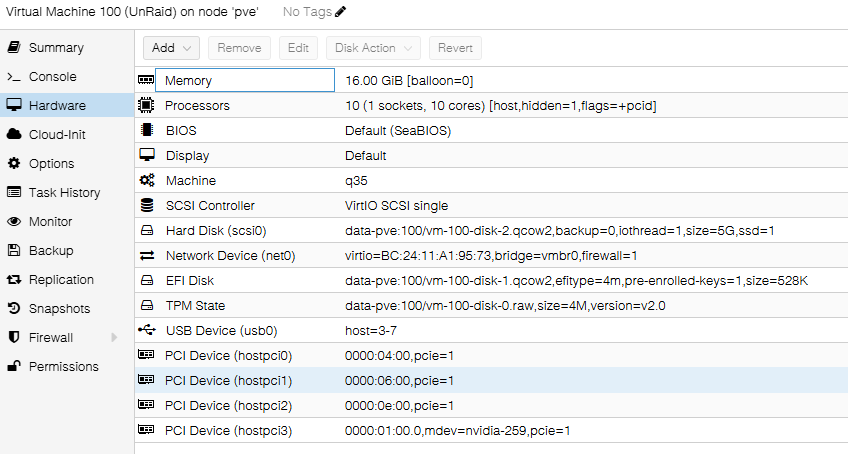The width and height of the screenshot is (848, 454).
Task: Open the Task History tab
Action: 67,193
